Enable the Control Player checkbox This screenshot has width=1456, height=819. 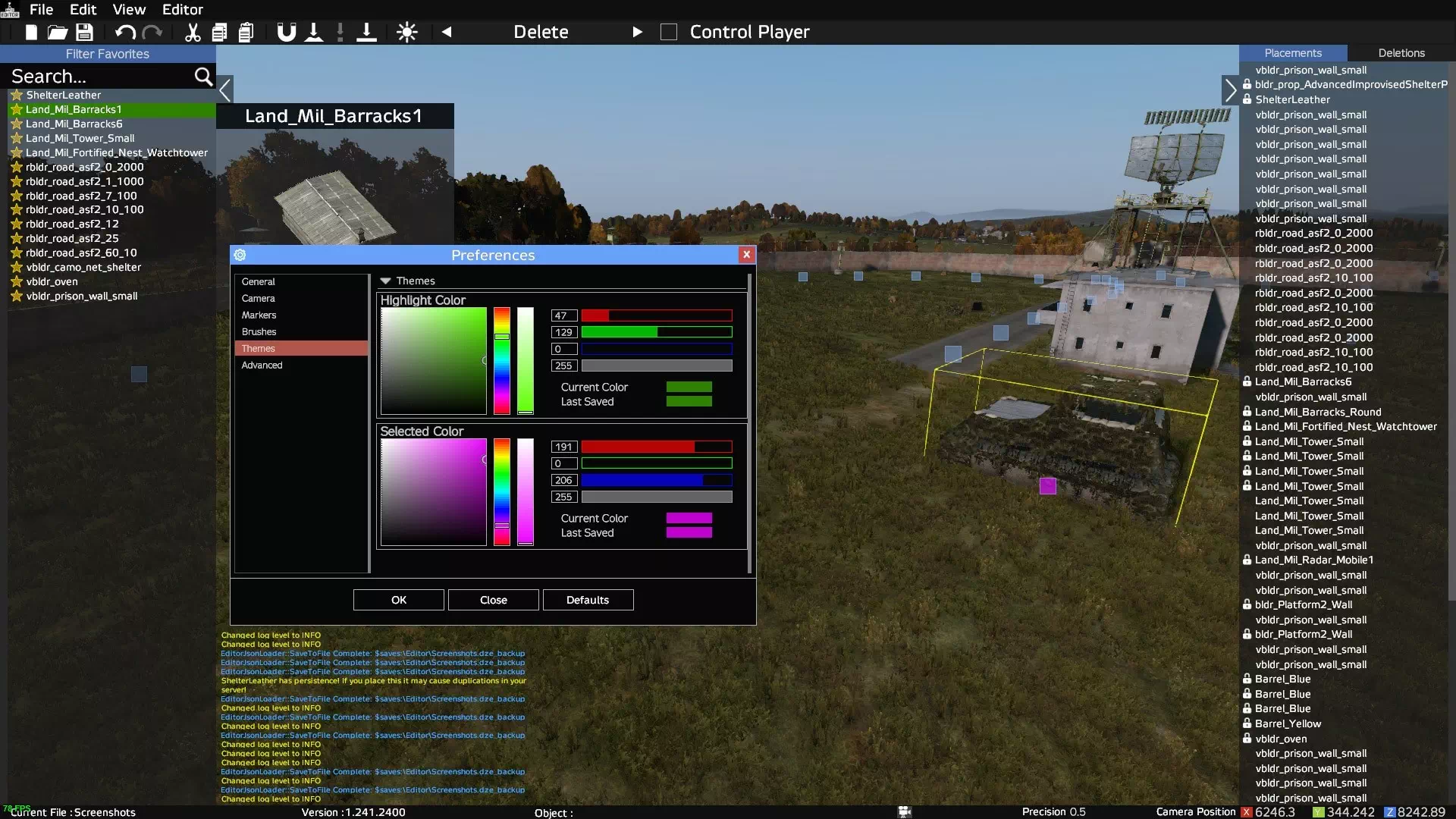[668, 32]
